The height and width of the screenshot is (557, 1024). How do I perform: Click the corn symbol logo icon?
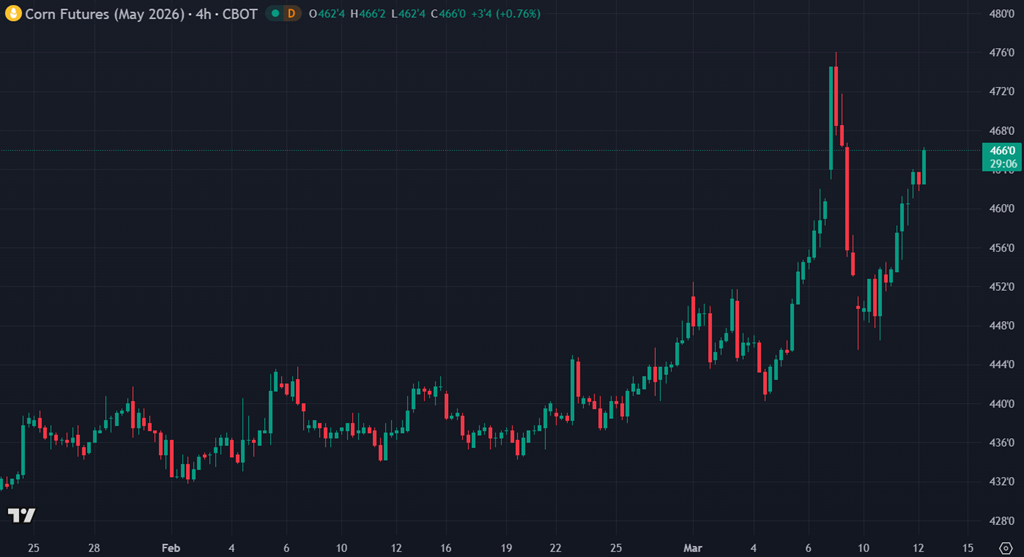pyautogui.click(x=13, y=13)
